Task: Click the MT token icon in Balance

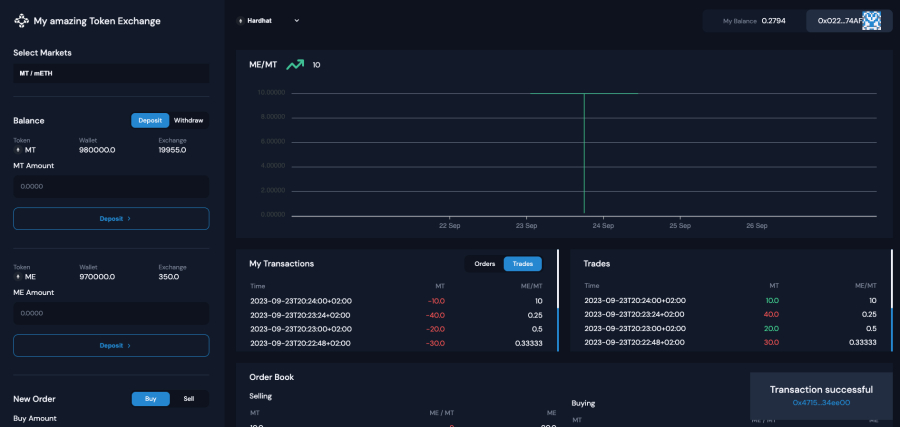Action: coord(17,149)
